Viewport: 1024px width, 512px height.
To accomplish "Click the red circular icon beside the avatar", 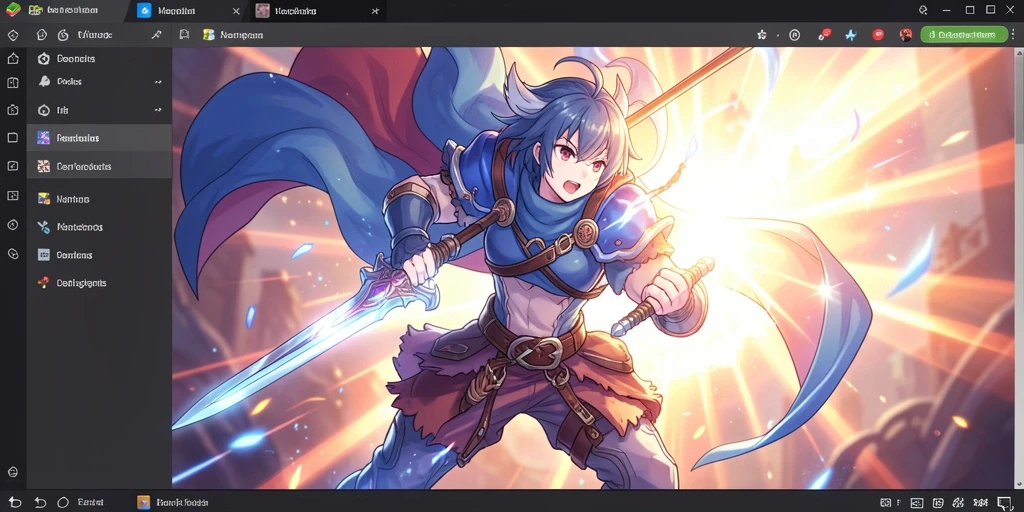I will pyautogui.click(x=878, y=35).
